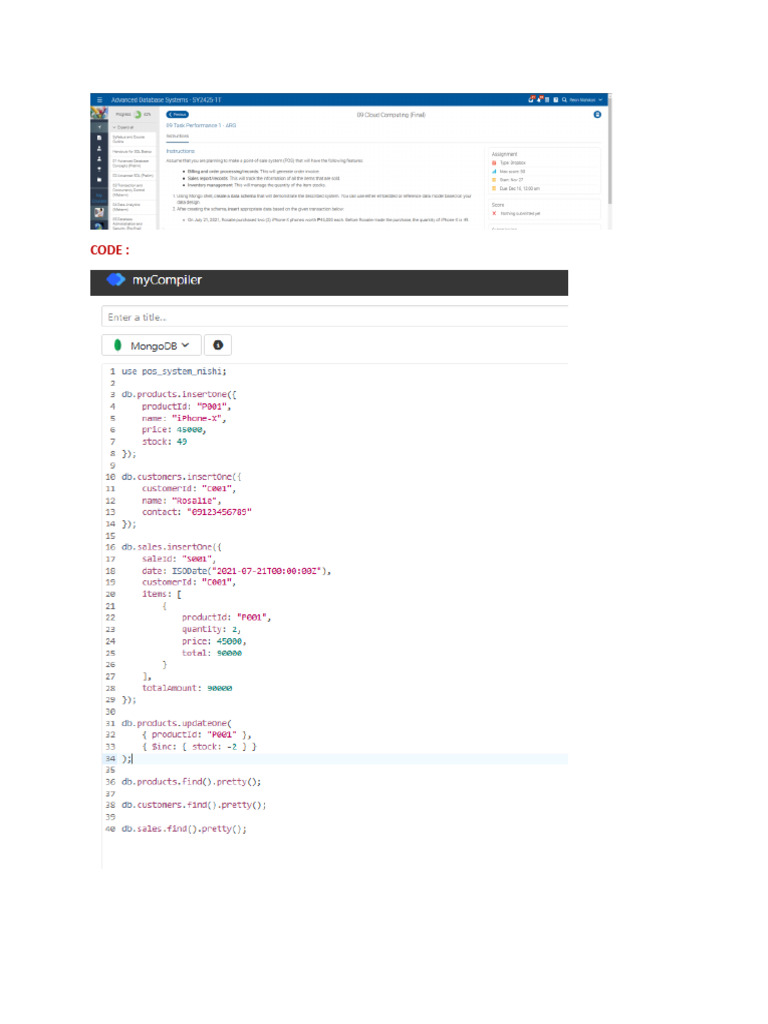Image resolution: width=768 pixels, height=1024 pixels.
Task: Click 'db.customers.find().pretty();' line 38
Action: 194,805
